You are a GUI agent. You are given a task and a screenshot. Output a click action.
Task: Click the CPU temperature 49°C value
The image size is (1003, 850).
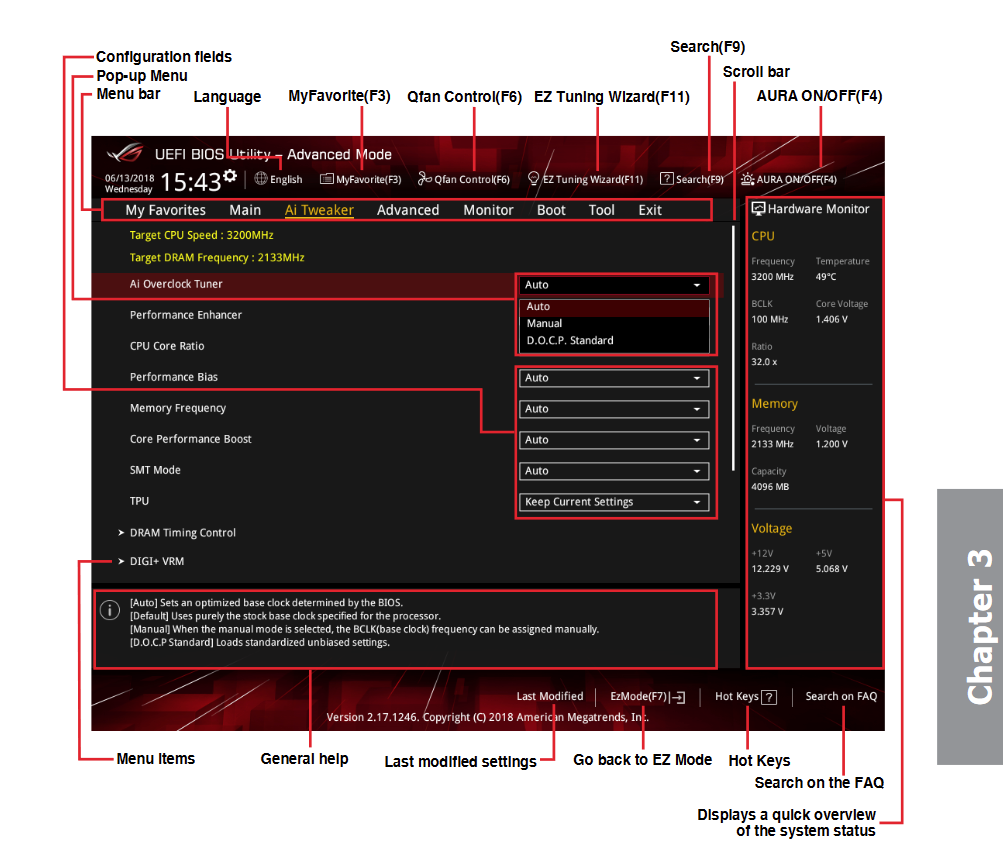coord(826,277)
